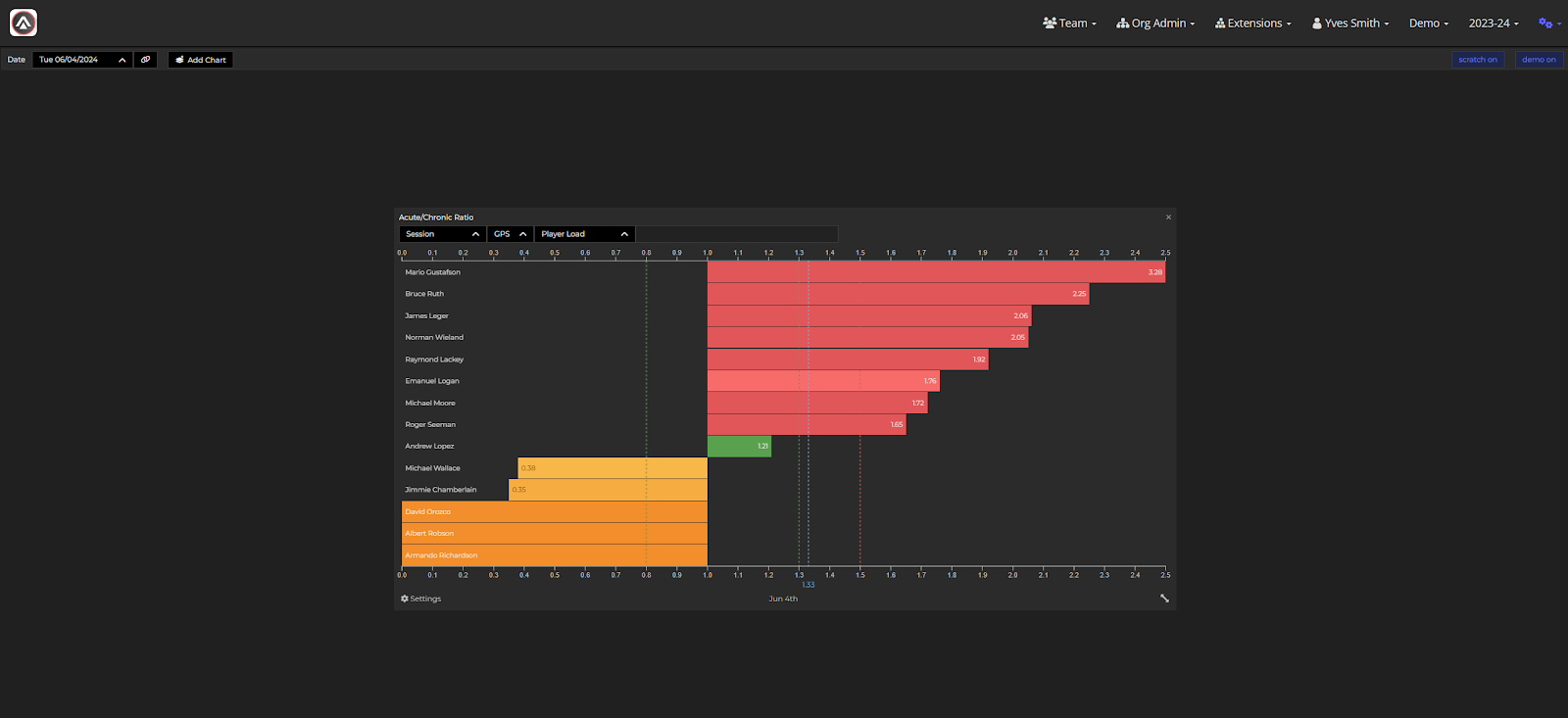The height and width of the screenshot is (718, 1568).
Task: Expand the Player Load metric dropdown
Action: click(585, 234)
